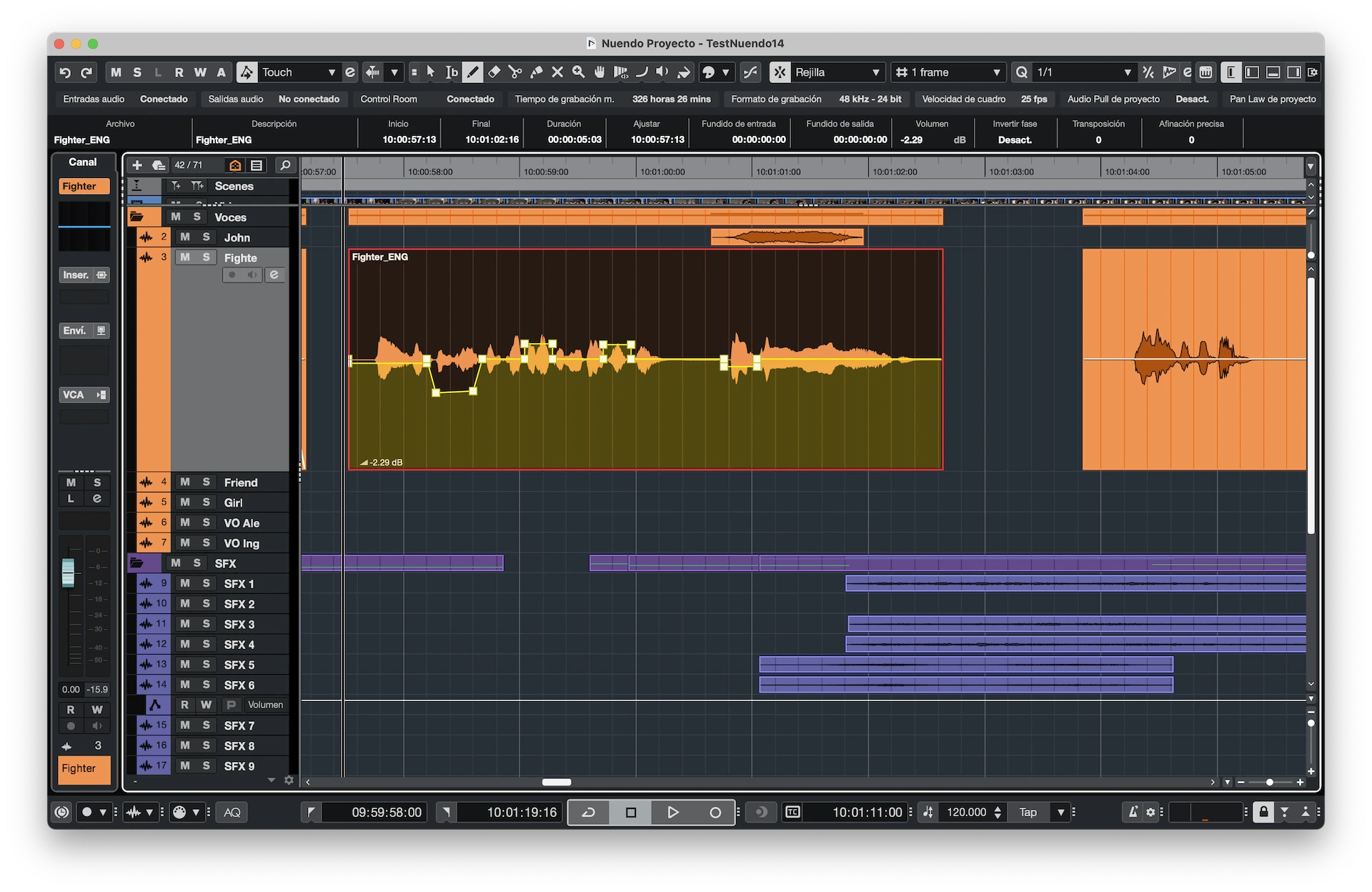
Task: Pick the Zoom magnifier tool
Action: pyautogui.click(x=578, y=72)
